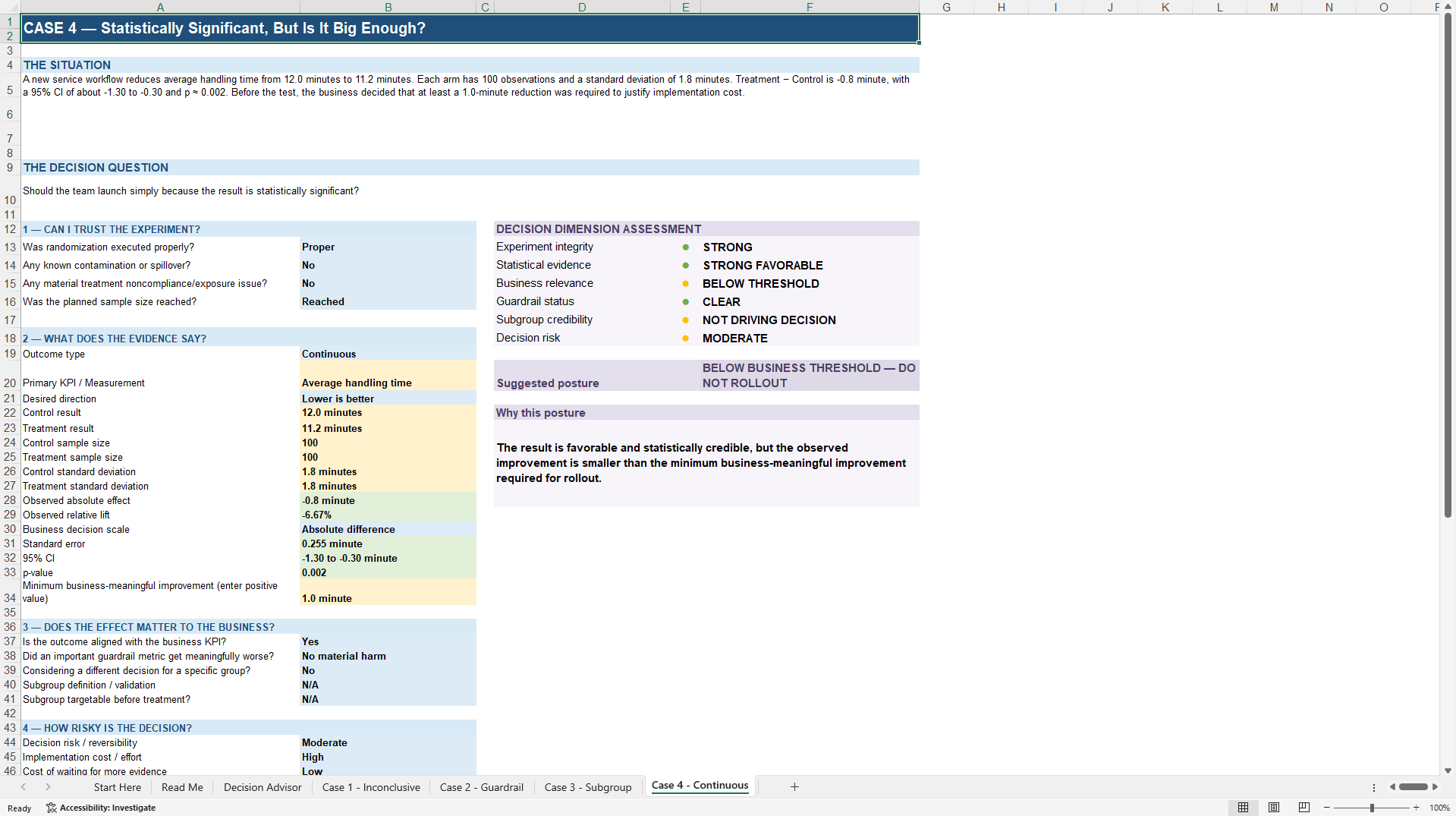Viewport: 1456px width, 816px height.
Task: Select column D header
Action: (x=582, y=7)
